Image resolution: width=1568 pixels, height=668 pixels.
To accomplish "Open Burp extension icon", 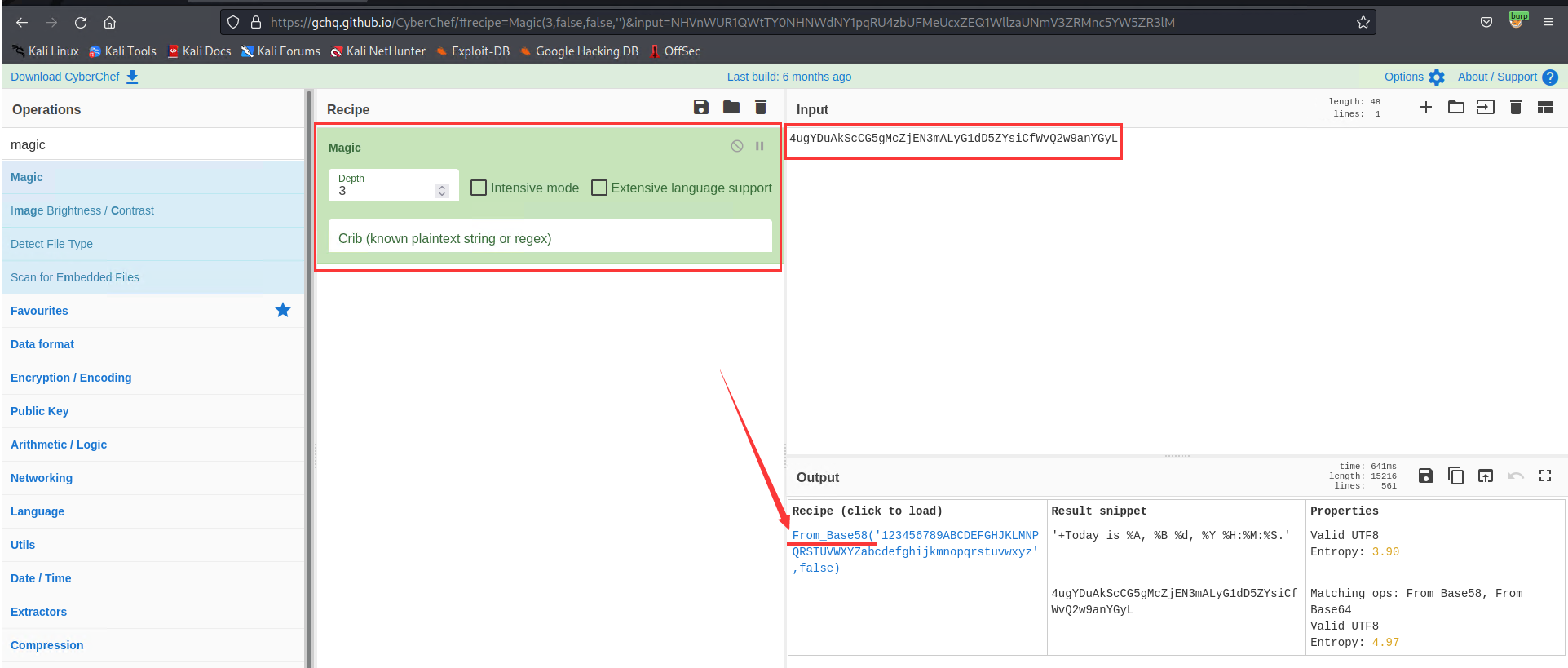I will pyautogui.click(x=1517, y=20).
